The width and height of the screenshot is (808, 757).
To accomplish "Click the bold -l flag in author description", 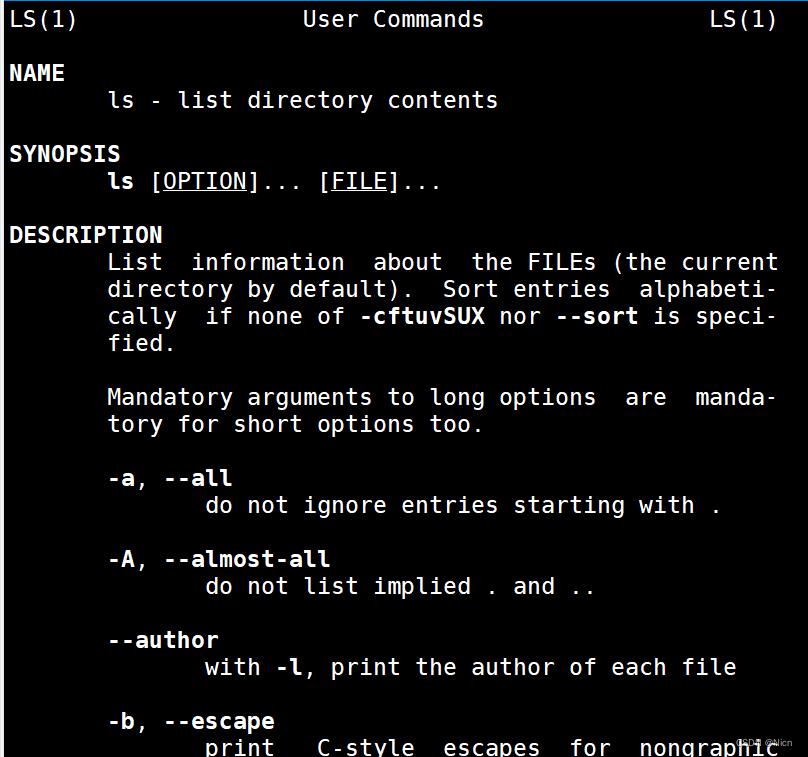I will [290, 667].
